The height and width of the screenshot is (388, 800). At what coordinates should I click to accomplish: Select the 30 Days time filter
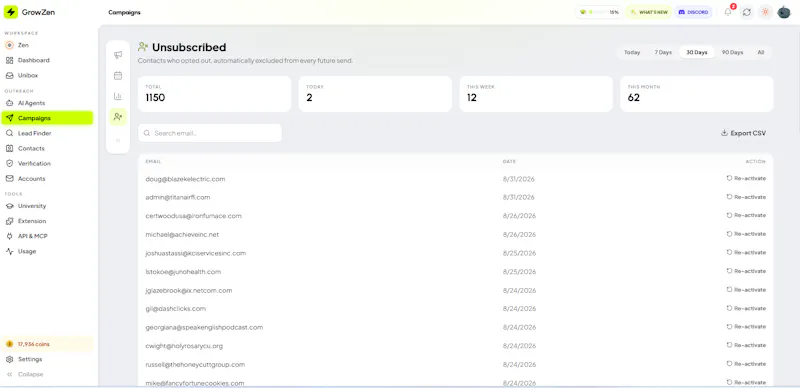696,53
